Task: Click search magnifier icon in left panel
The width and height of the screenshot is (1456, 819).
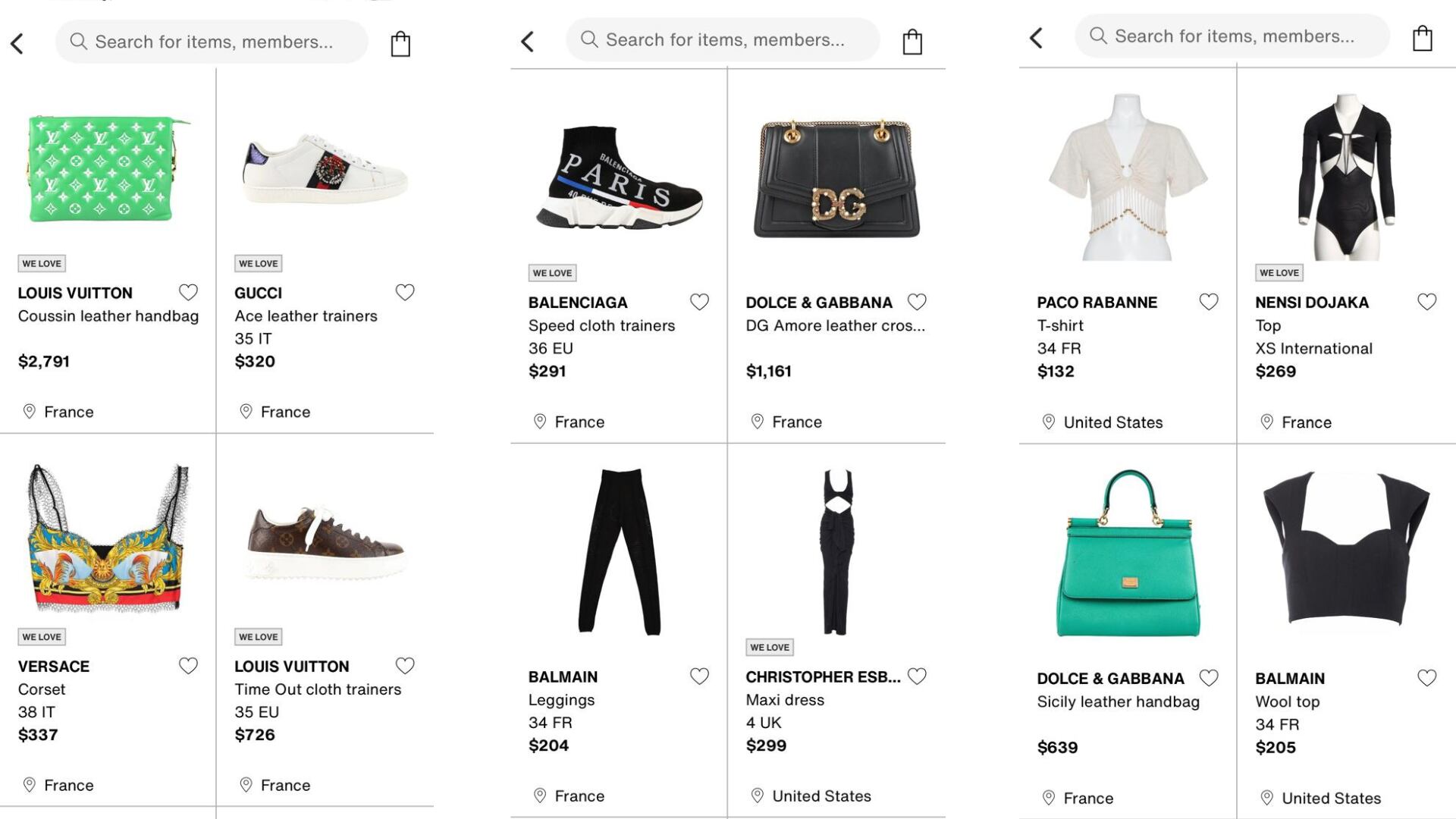Action: tap(78, 41)
